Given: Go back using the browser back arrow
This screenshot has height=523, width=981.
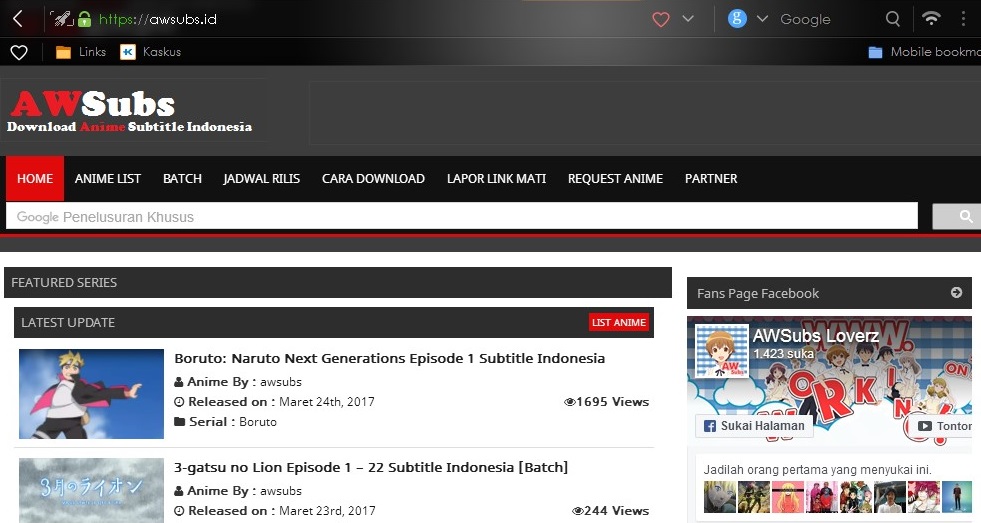Looking at the screenshot, I should coord(18,19).
